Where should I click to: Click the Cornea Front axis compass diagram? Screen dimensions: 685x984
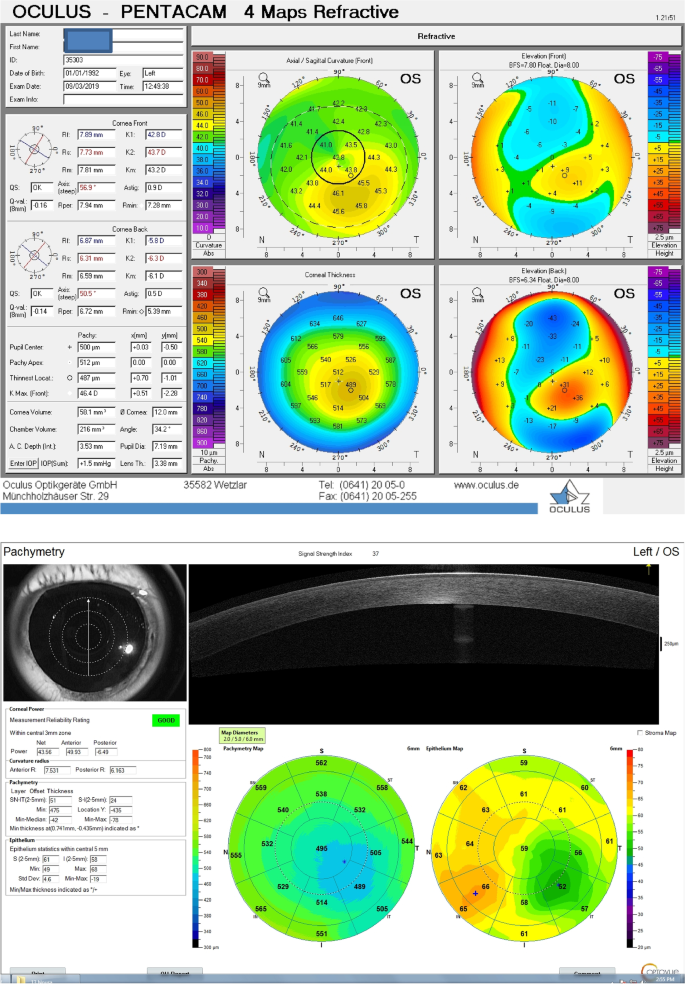[33, 152]
